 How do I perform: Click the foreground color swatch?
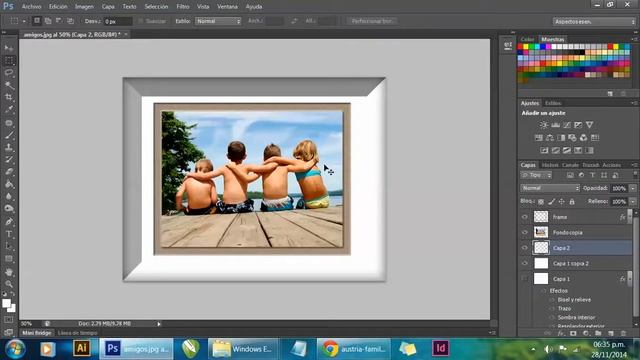6,303
